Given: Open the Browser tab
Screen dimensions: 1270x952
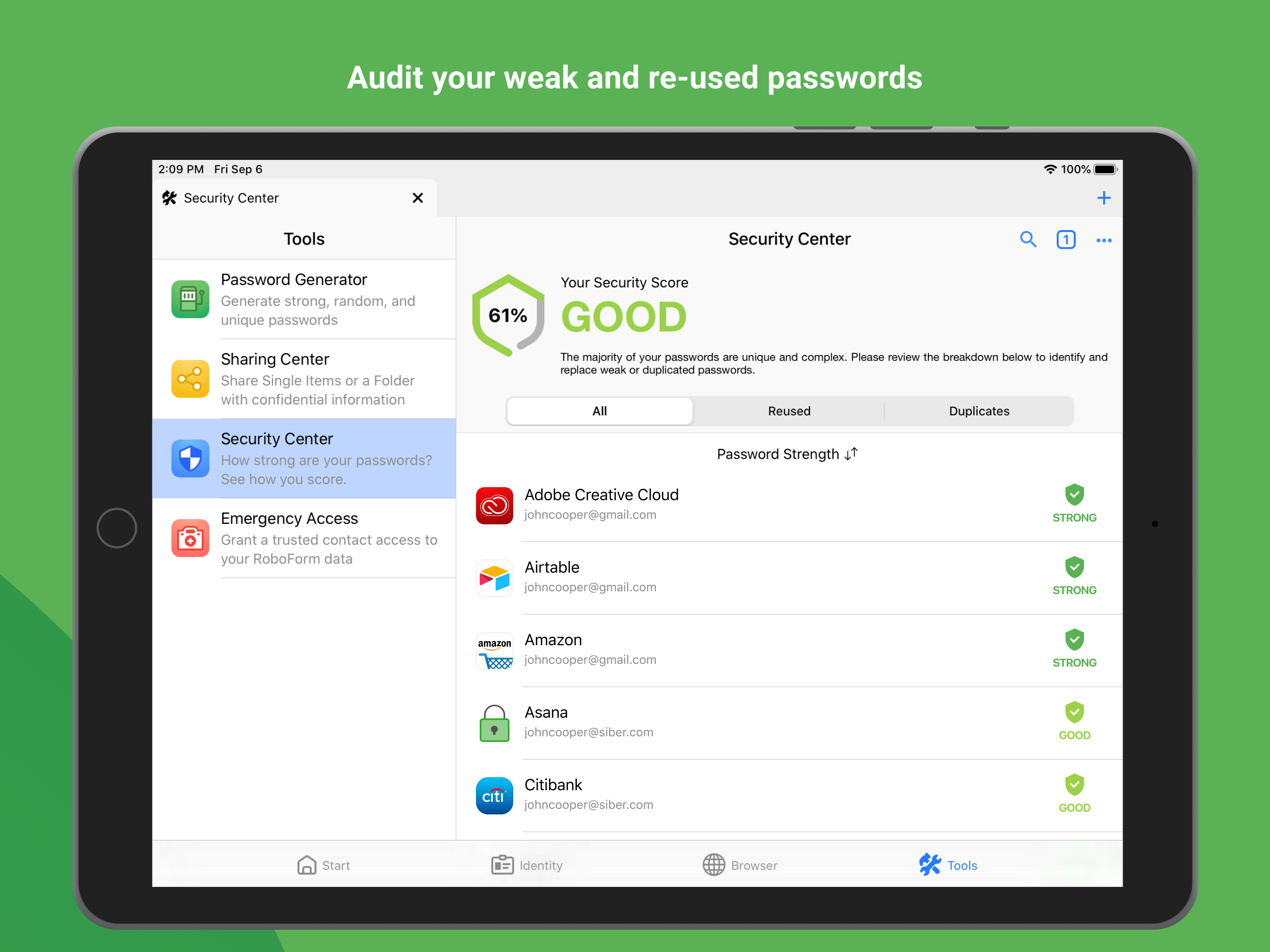Looking at the screenshot, I should pos(740,865).
